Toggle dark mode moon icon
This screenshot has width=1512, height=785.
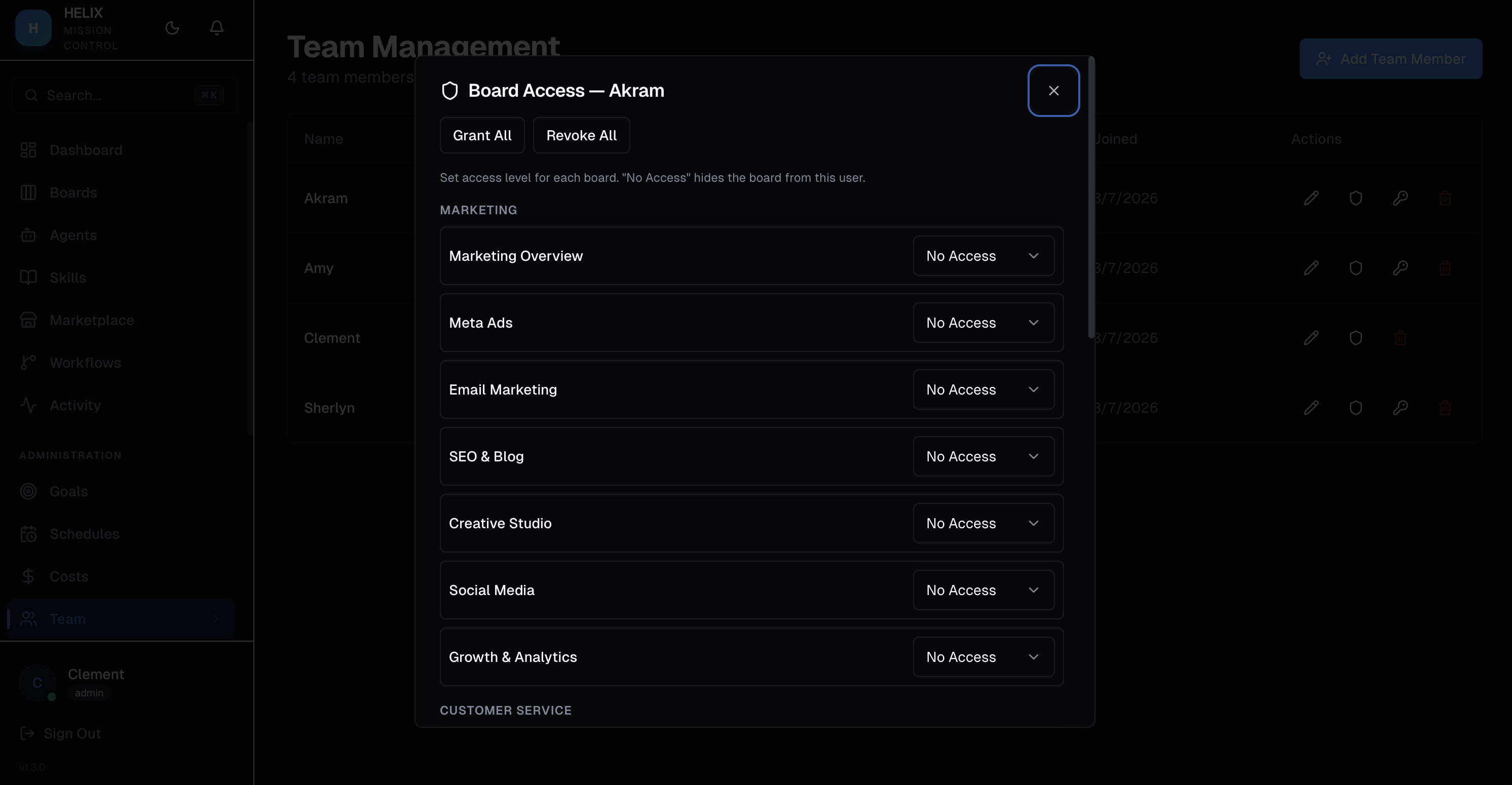(172, 27)
